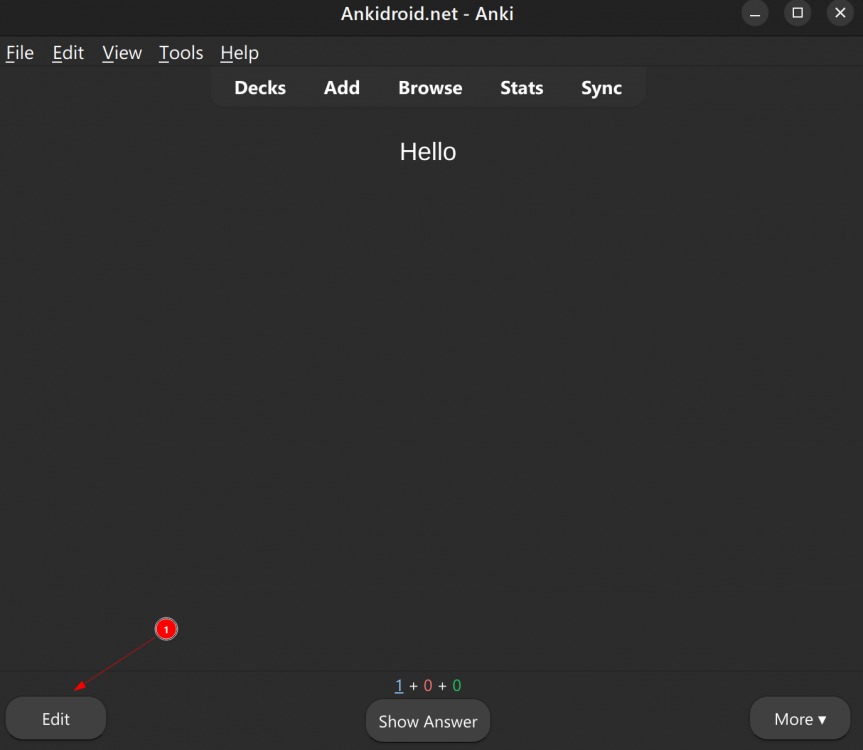The image size is (863, 750).
Task: Open the Edit menu in menu bar
Action: click(68, 53)
